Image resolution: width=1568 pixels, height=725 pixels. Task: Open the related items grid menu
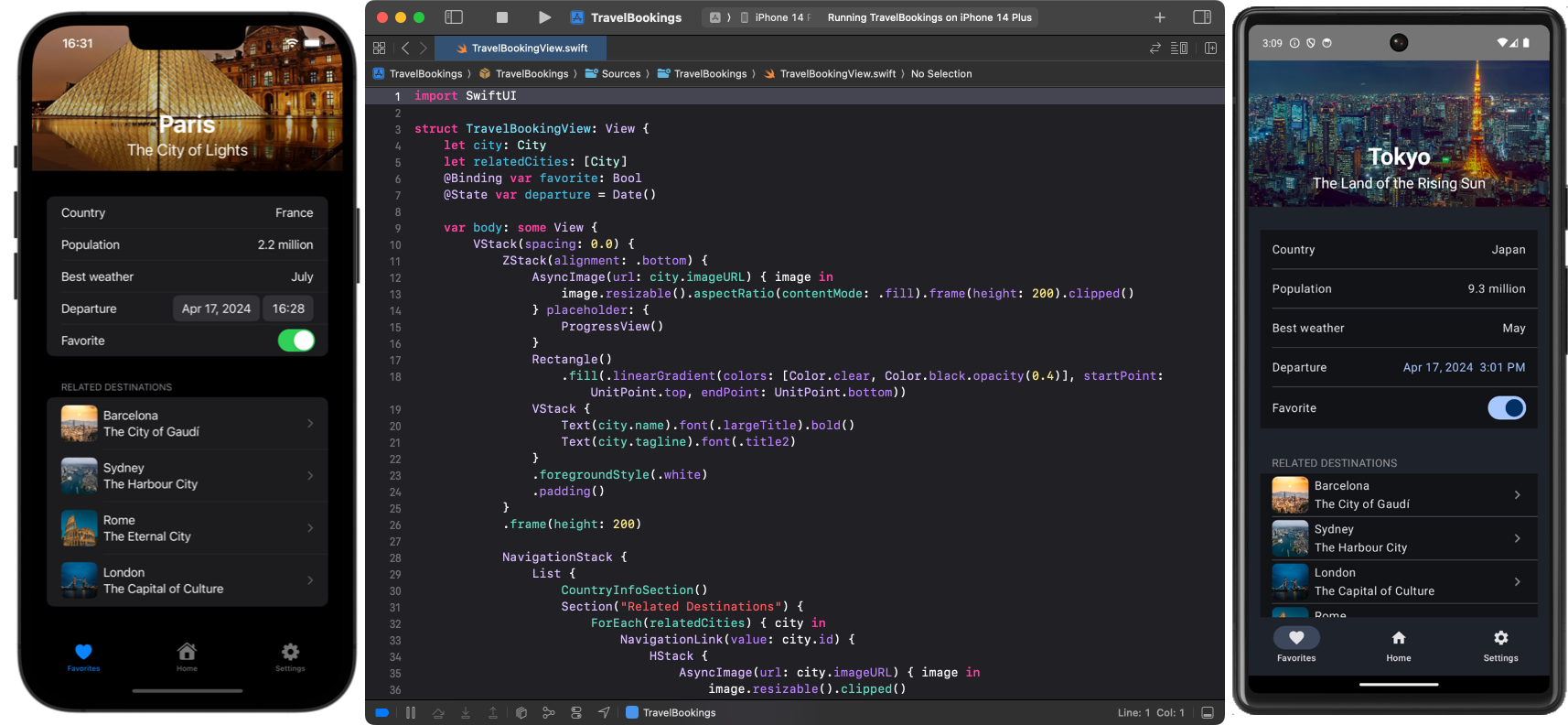(380, 49)
